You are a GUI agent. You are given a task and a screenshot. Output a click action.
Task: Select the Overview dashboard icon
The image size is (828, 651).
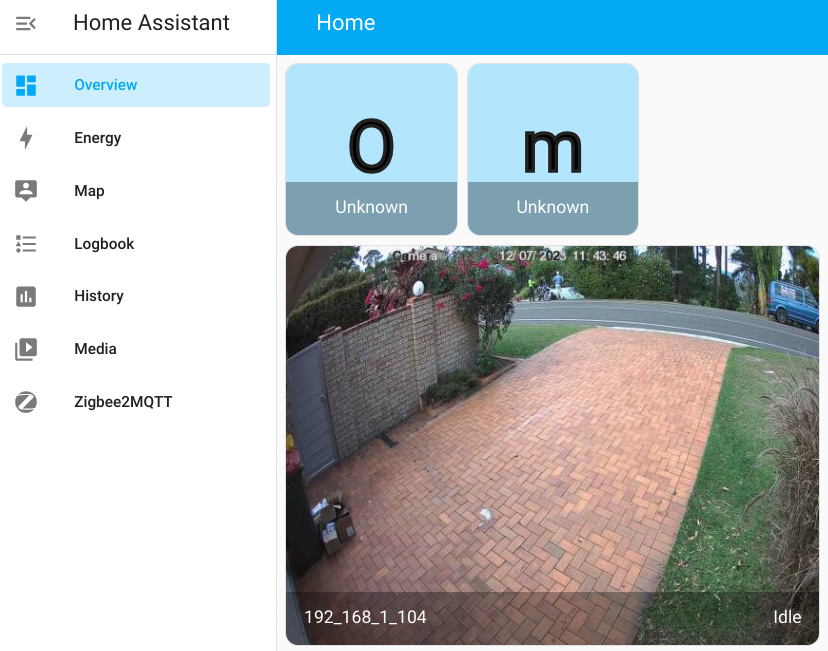click(x=28, y=85)
